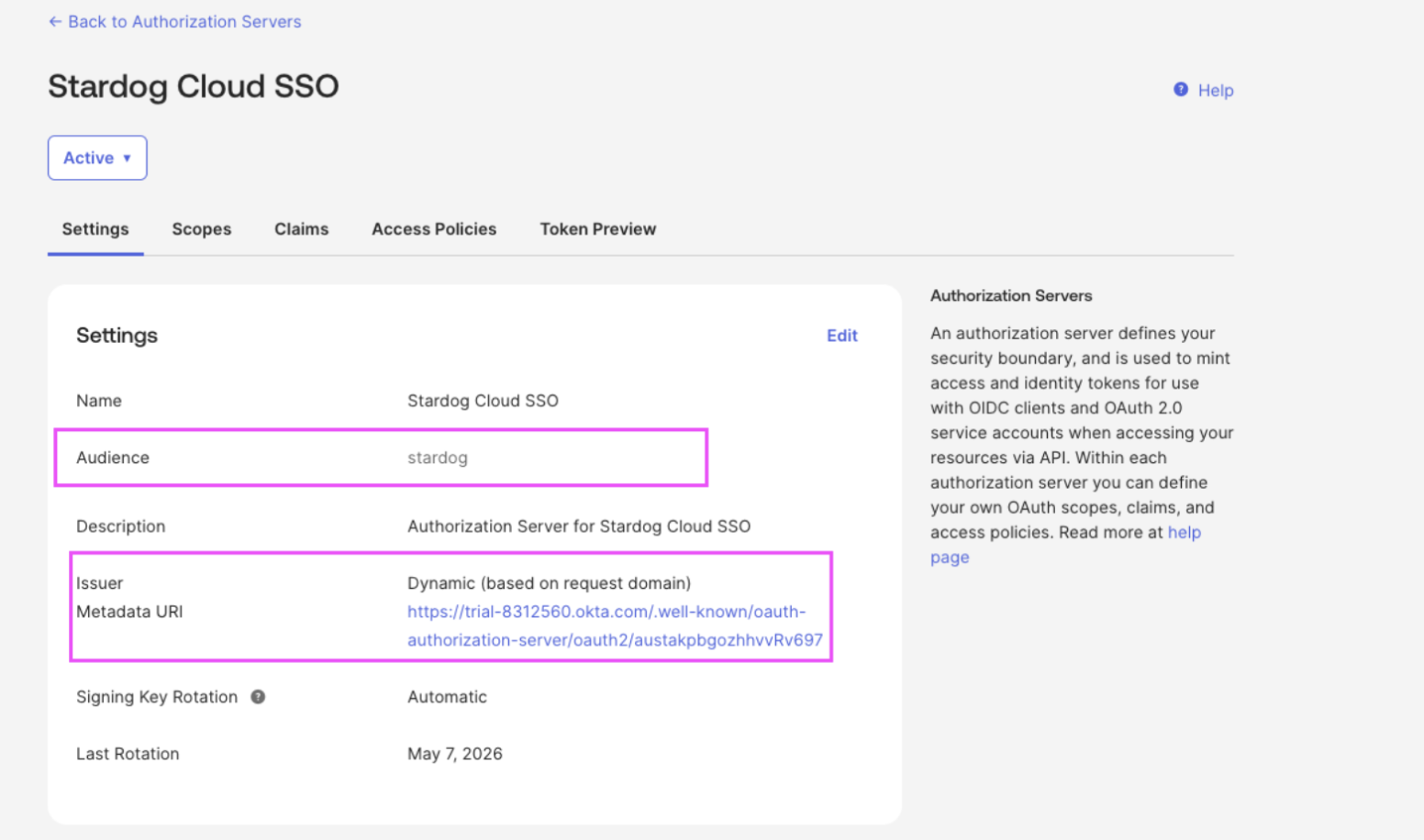The image size is (1424, 840).
Task: Open the Token Preview tab
Action: (x=598, y=229)
